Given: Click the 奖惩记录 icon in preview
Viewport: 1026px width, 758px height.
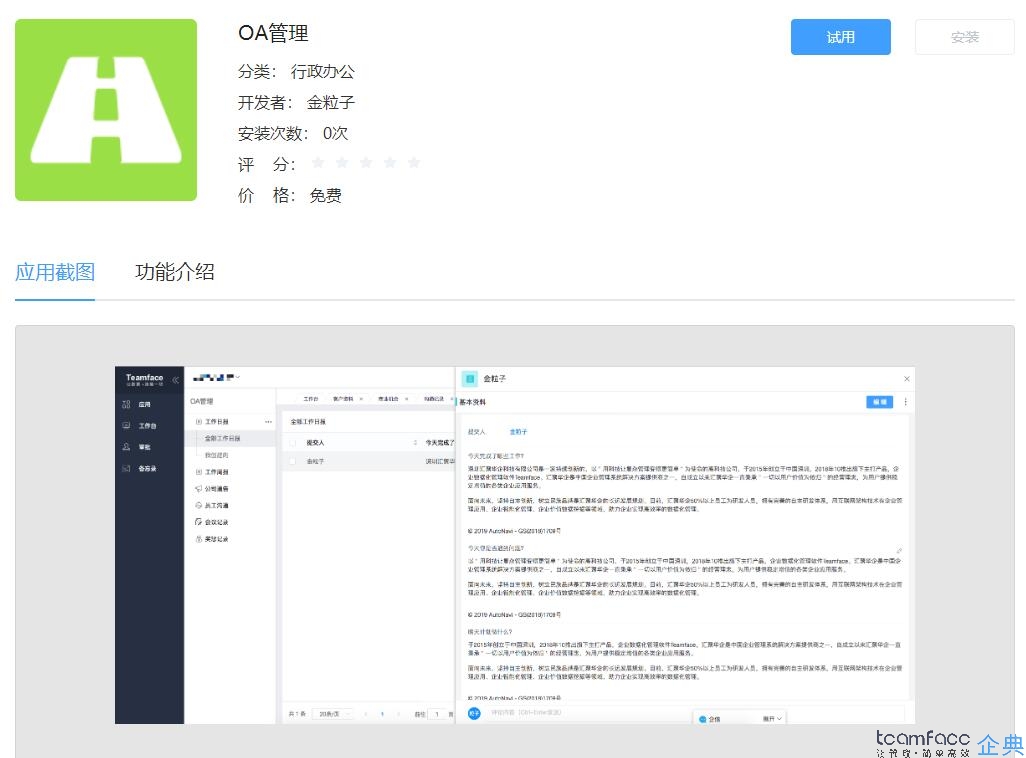Looking at the screenshot, I should click(x=198, y=539).
